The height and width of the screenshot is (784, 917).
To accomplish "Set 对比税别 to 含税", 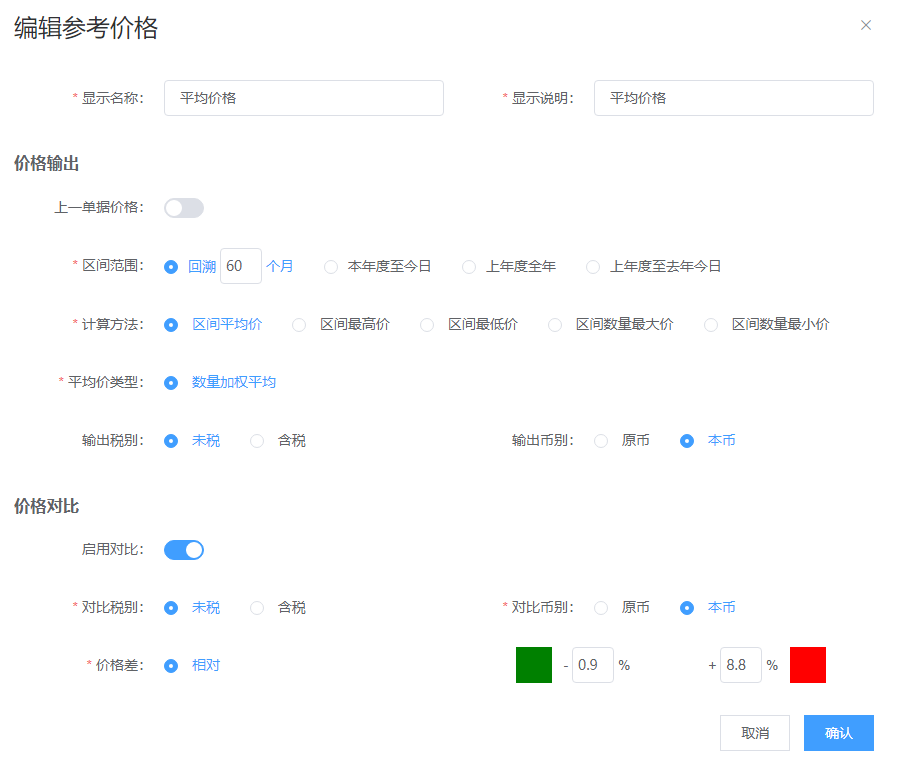I will 257,608.
